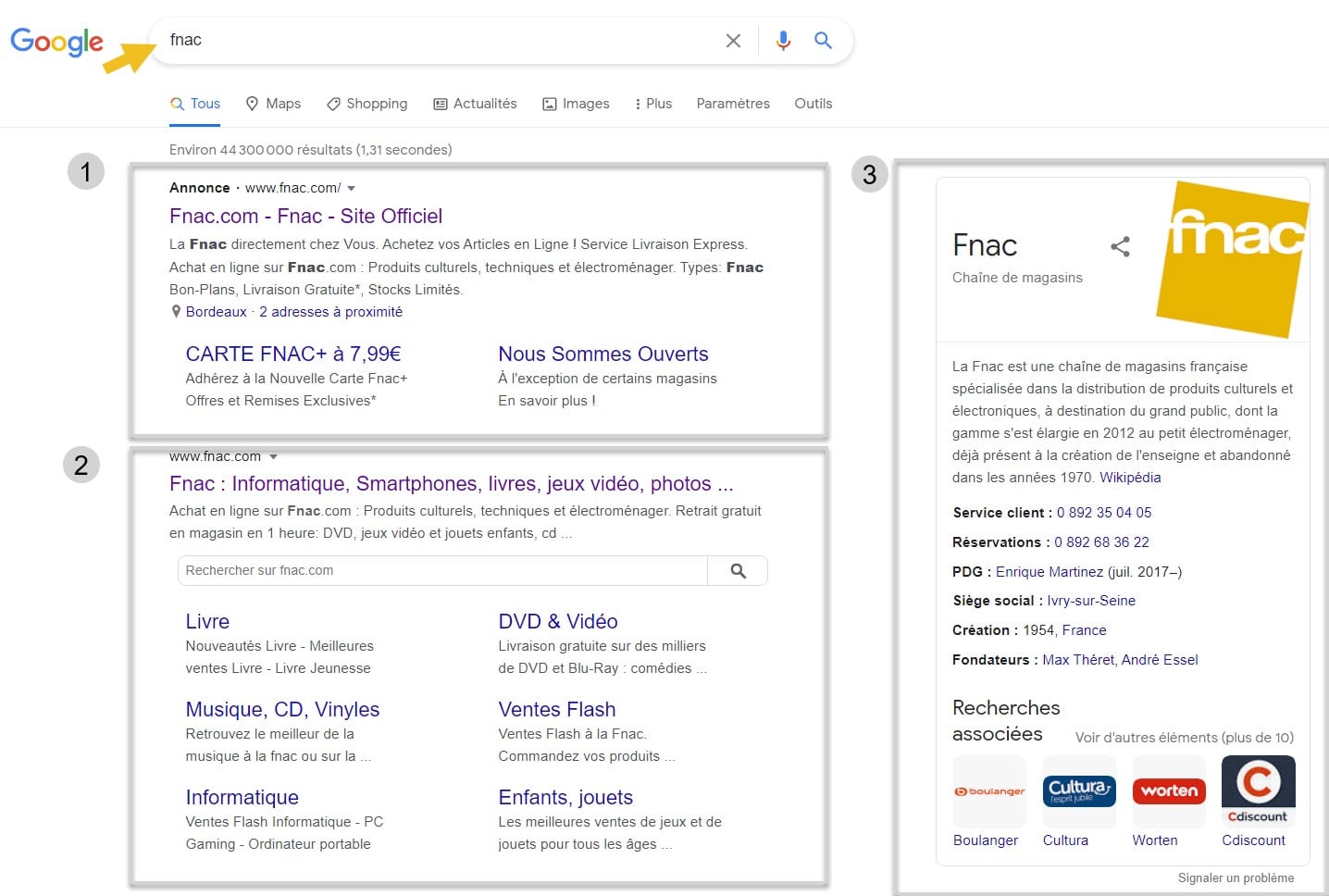1329x896 pixels.
Task: Start voice search with the microphone icon
Action: tap(783, 41)
